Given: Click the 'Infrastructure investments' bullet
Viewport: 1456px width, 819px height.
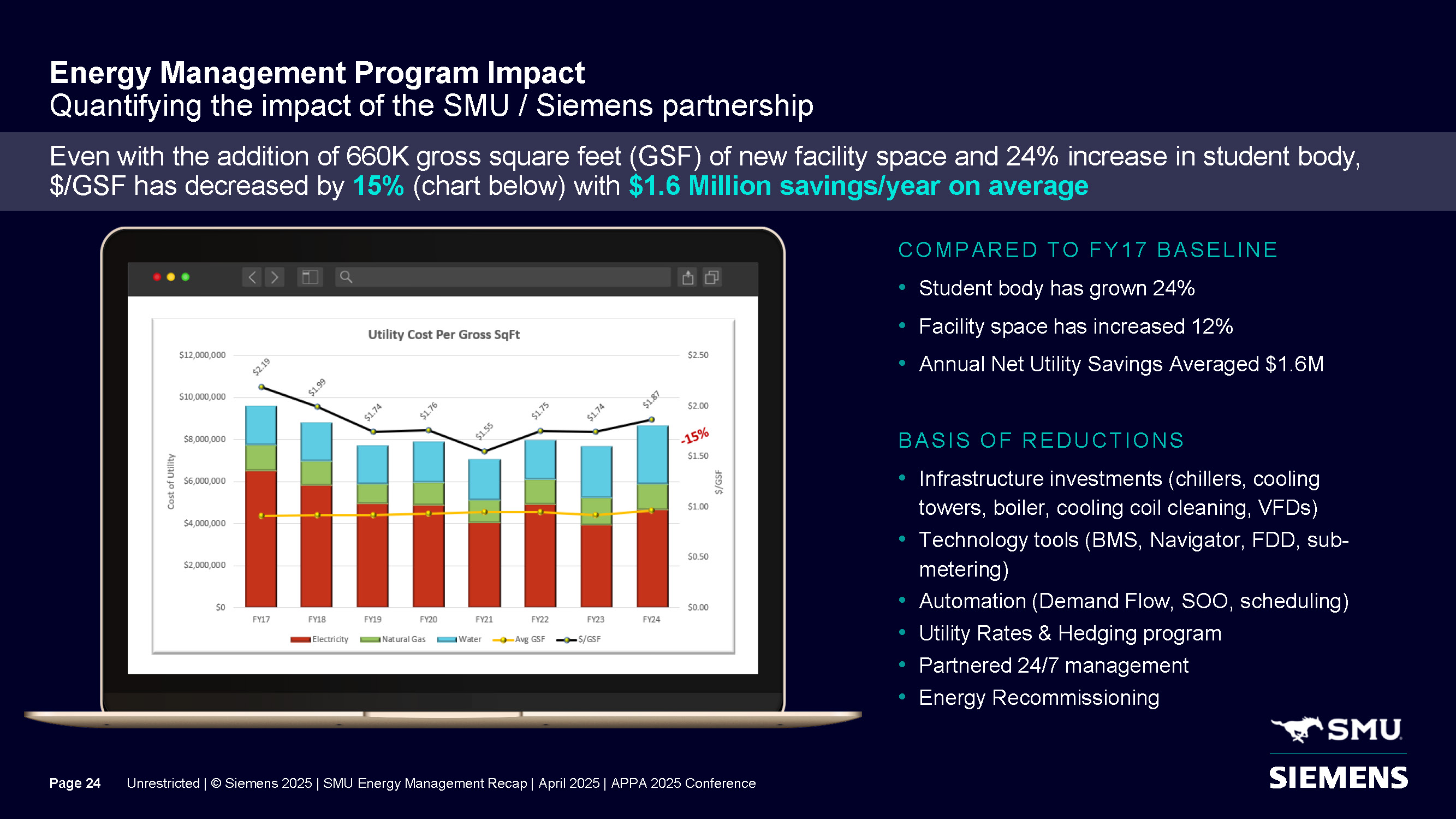Looking at the screenshot, I should tap(1119, 493).
